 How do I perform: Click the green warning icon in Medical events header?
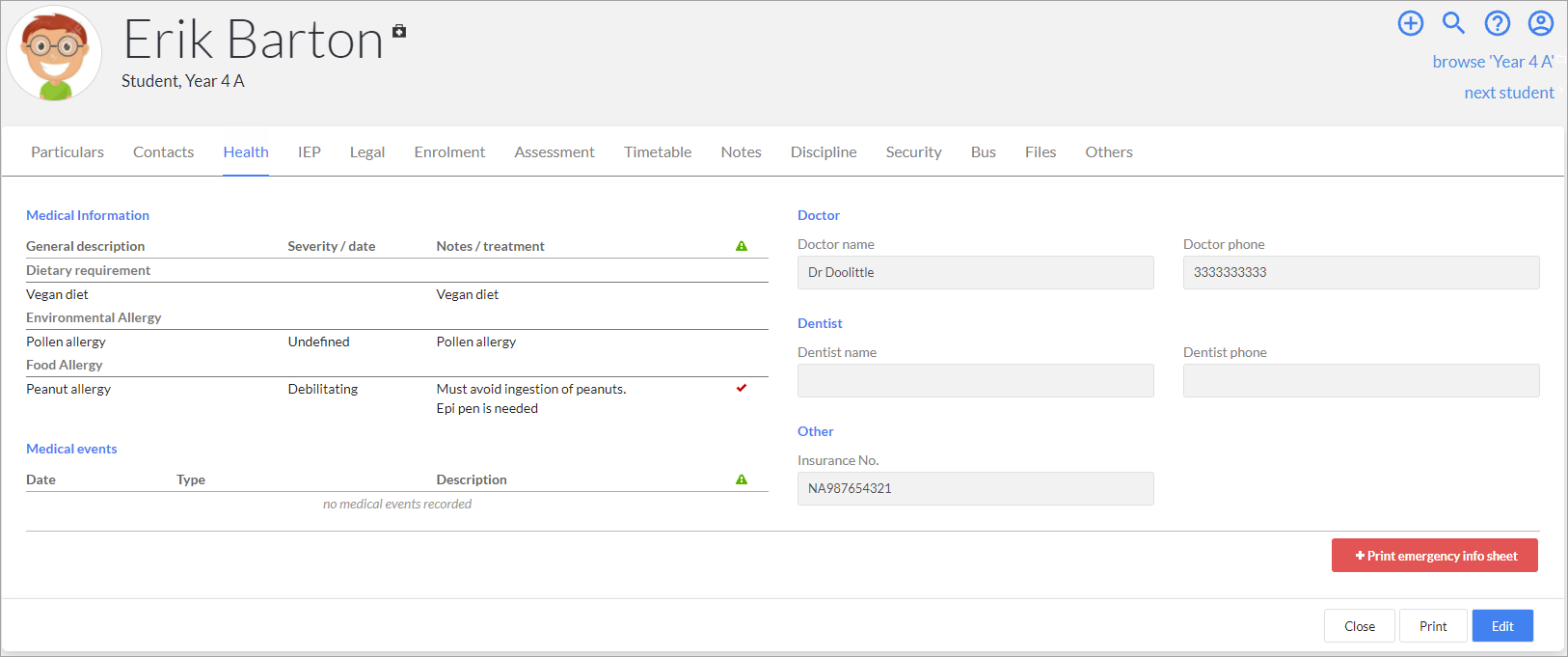742,479
